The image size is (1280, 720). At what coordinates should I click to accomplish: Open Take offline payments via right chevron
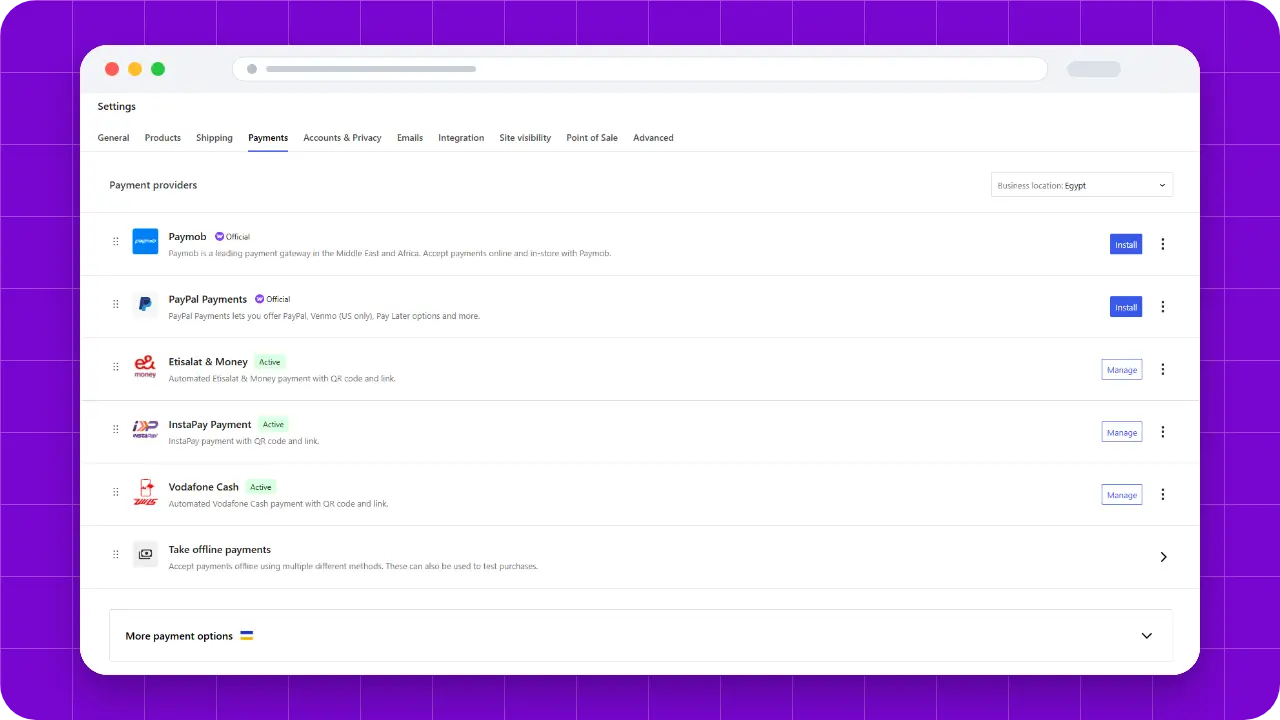click(1163, 557)
